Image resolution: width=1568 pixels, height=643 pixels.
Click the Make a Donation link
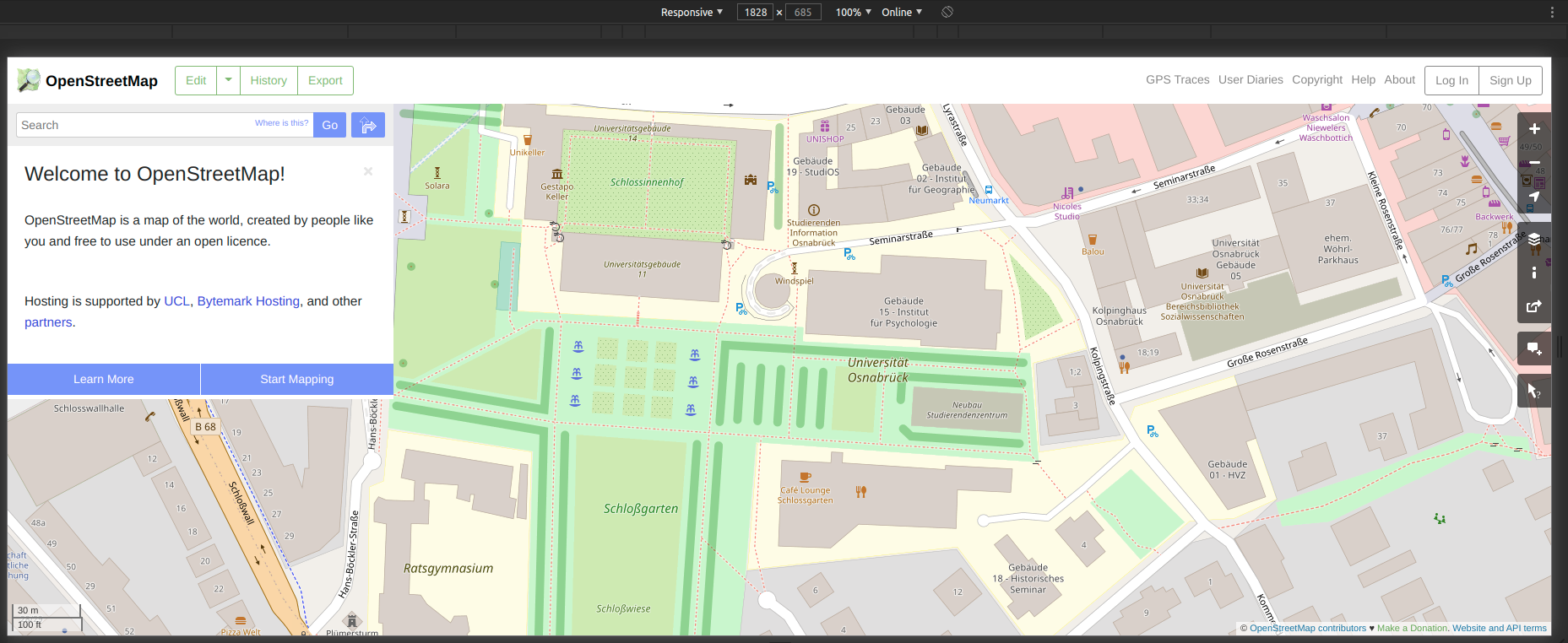click(x=1413, y=628)
